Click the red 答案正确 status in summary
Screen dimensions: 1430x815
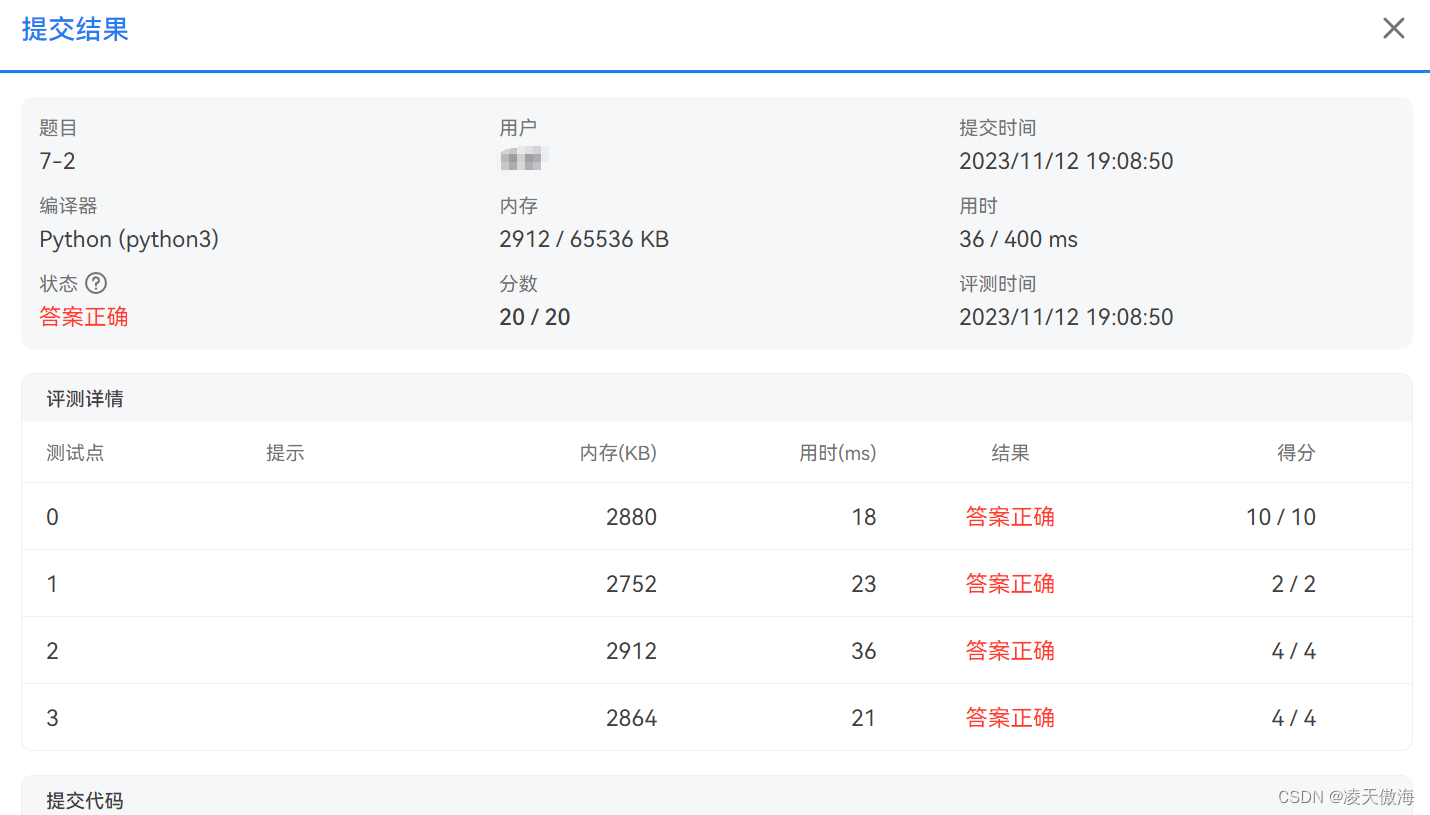84,317
